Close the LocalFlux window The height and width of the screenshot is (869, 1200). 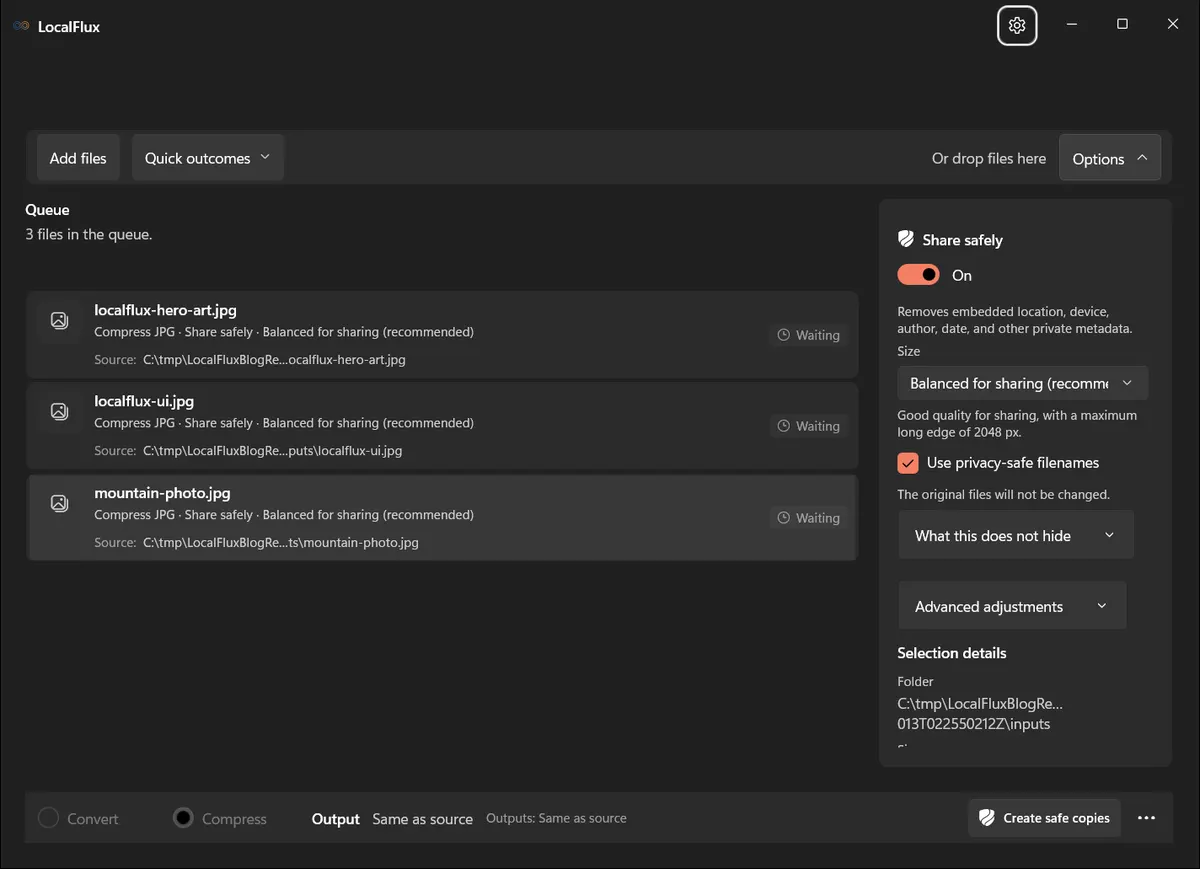tap(1173, 24)
